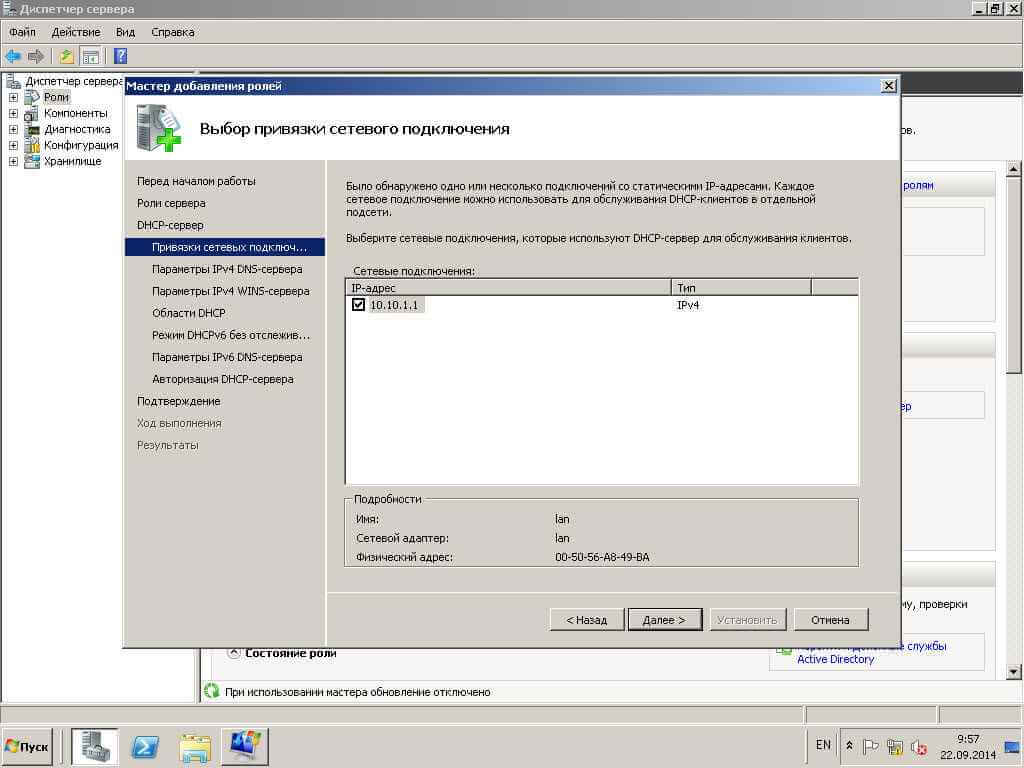Go to Перед началом работы step

[x=196, y=181]
